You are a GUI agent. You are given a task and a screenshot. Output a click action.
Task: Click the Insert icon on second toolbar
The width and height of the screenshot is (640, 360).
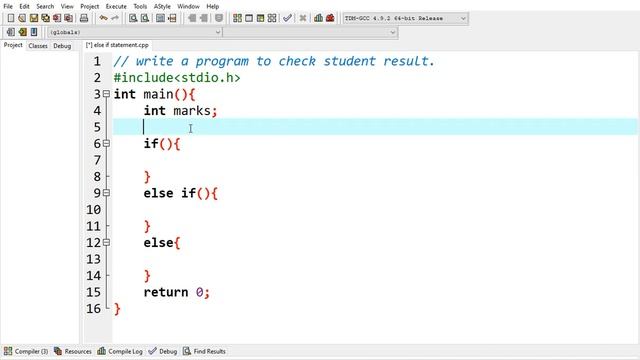click(11, 32)
